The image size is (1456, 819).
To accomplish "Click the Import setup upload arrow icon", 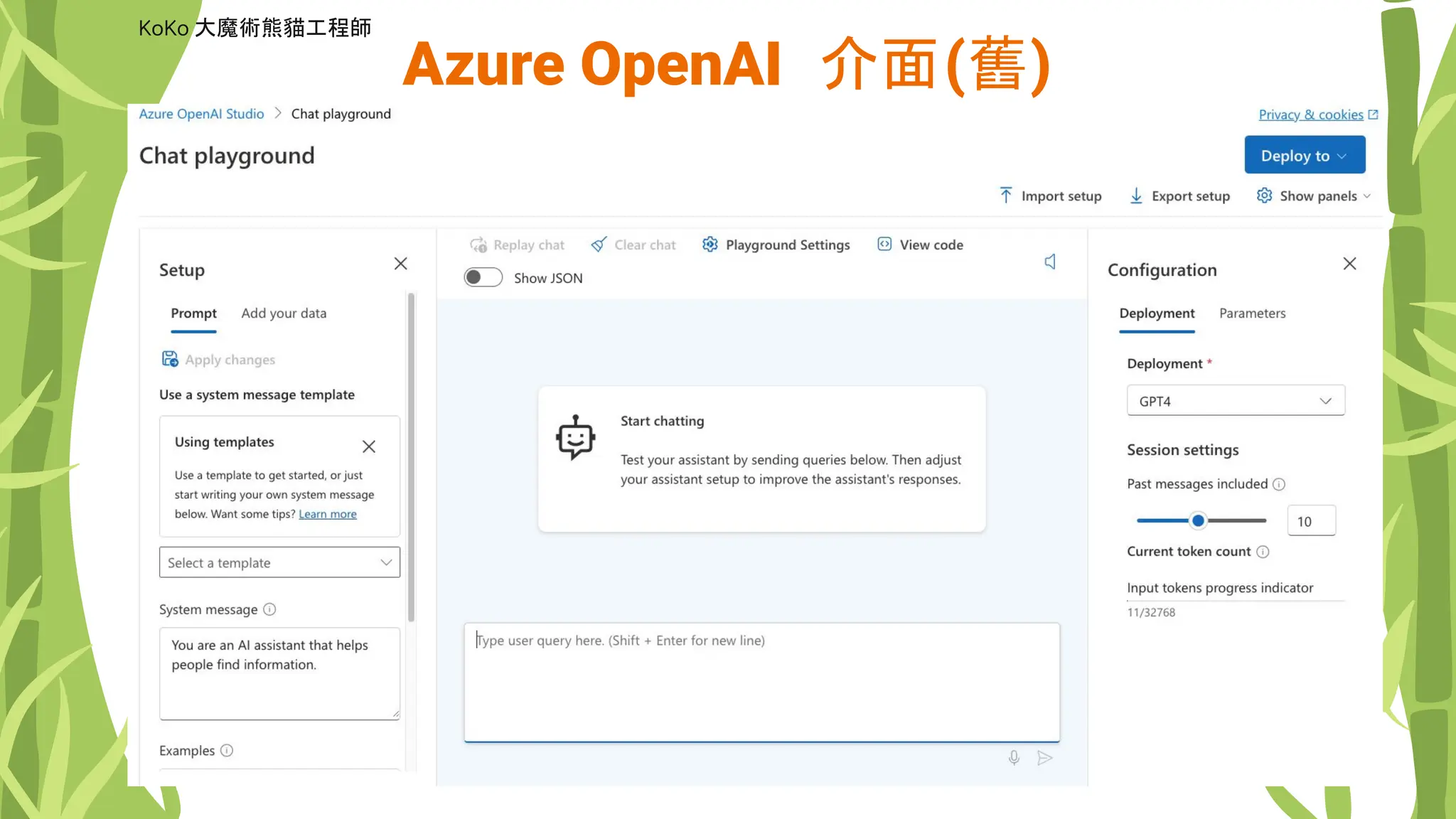I will click(x=1006, y=196).
